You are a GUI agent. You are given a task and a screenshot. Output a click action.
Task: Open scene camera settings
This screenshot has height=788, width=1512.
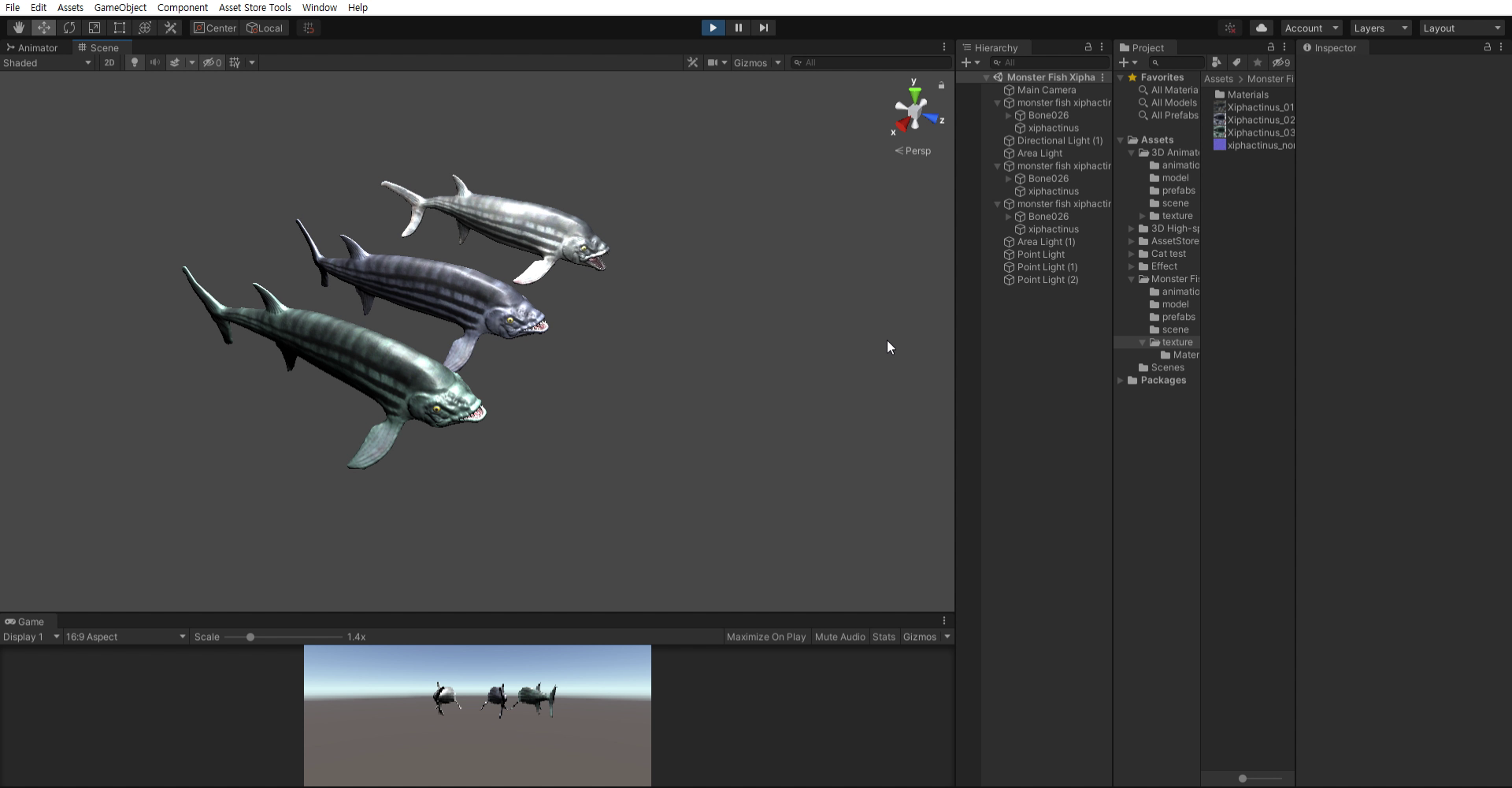717,62
